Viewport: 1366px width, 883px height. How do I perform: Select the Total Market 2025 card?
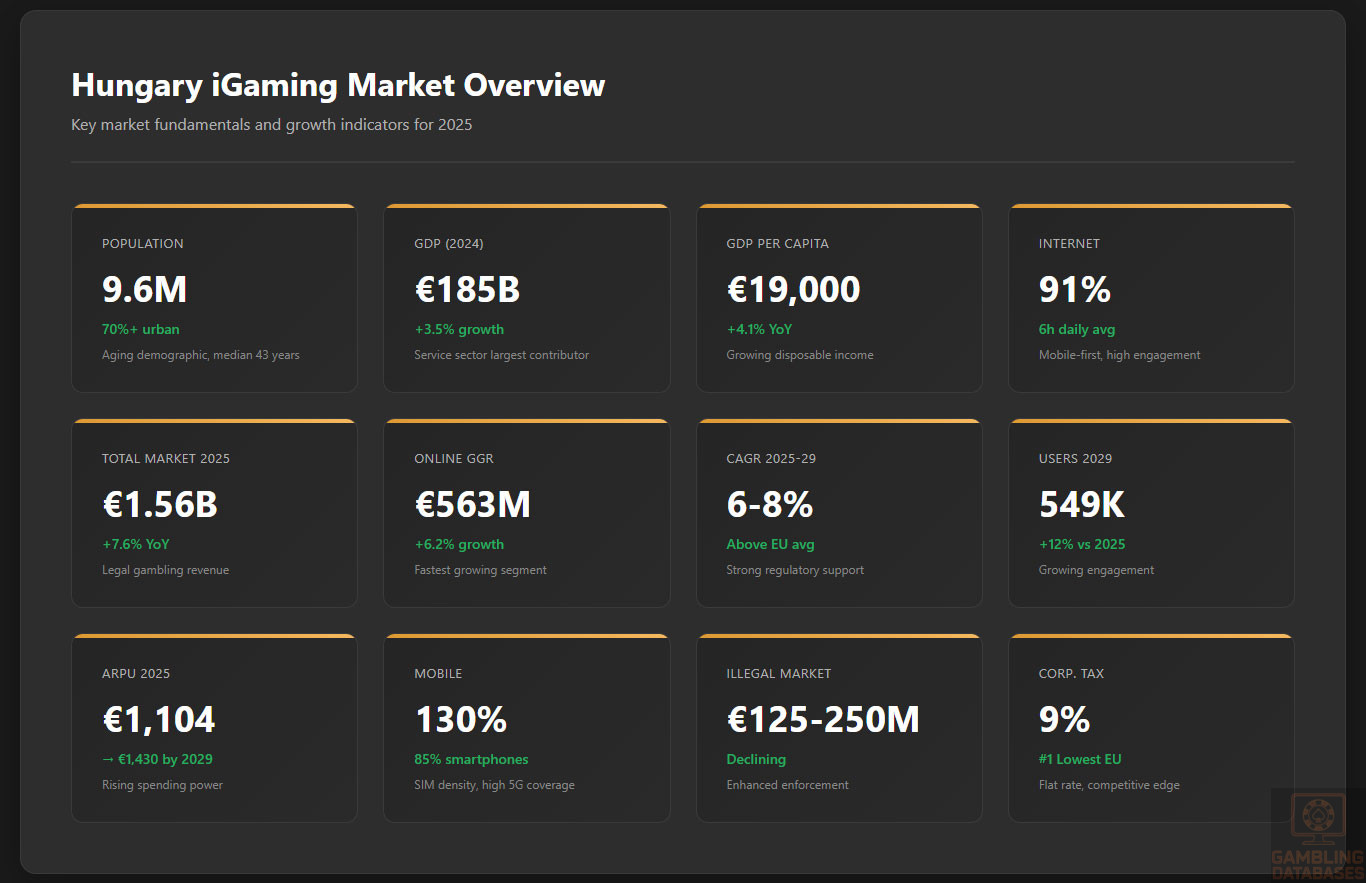pos(214,513)
